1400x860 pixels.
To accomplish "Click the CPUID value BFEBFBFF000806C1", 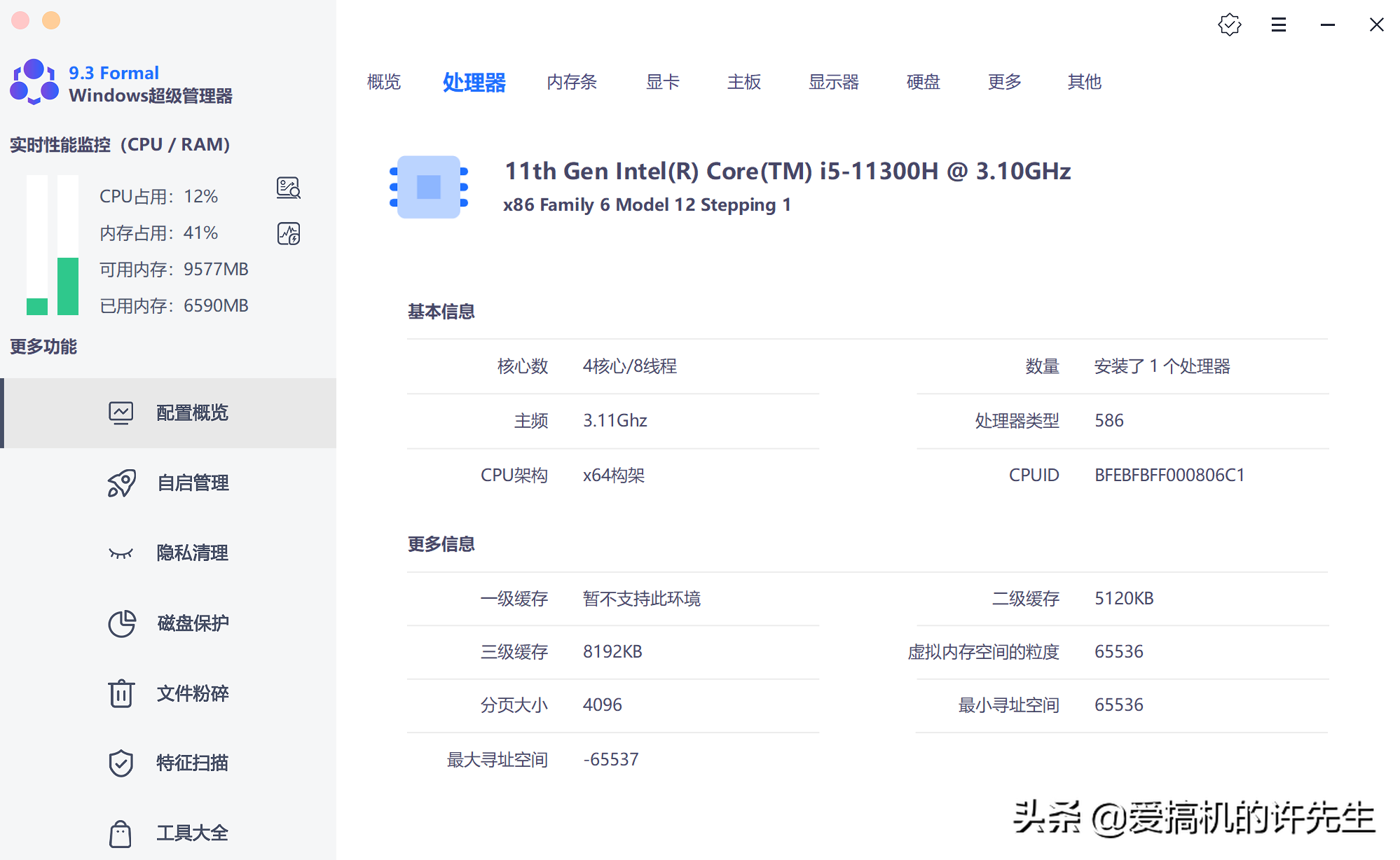I will [1169, 476].
